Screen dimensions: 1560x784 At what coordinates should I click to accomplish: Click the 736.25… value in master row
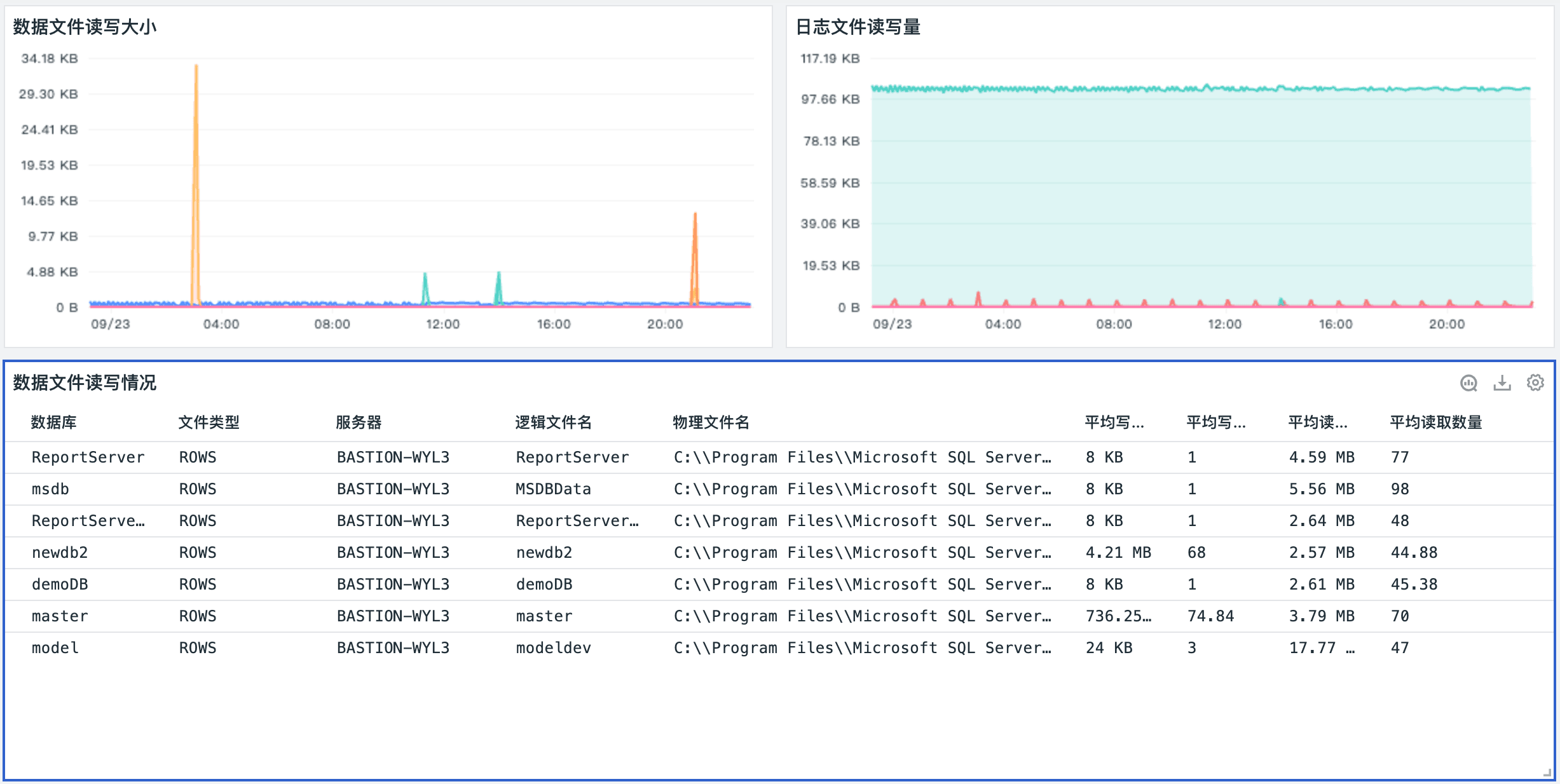[1118, 616]
